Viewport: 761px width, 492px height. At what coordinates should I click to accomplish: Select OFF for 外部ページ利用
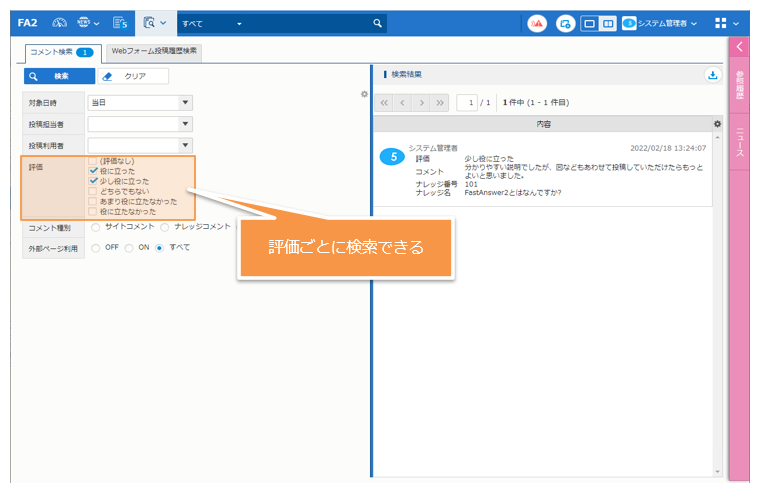[x=96, y=247]
